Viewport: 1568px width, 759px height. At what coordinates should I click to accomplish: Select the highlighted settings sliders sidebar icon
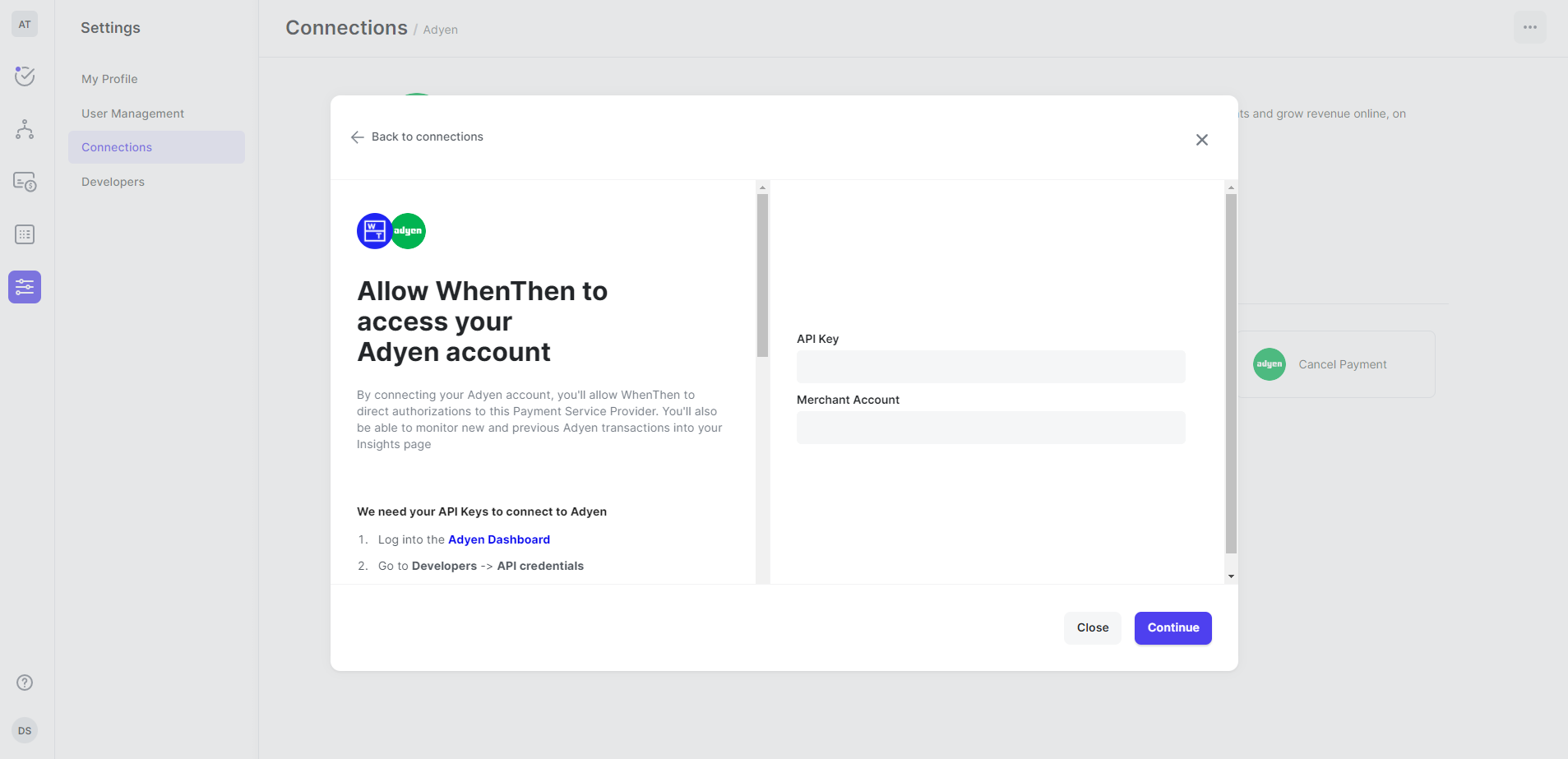24,287
